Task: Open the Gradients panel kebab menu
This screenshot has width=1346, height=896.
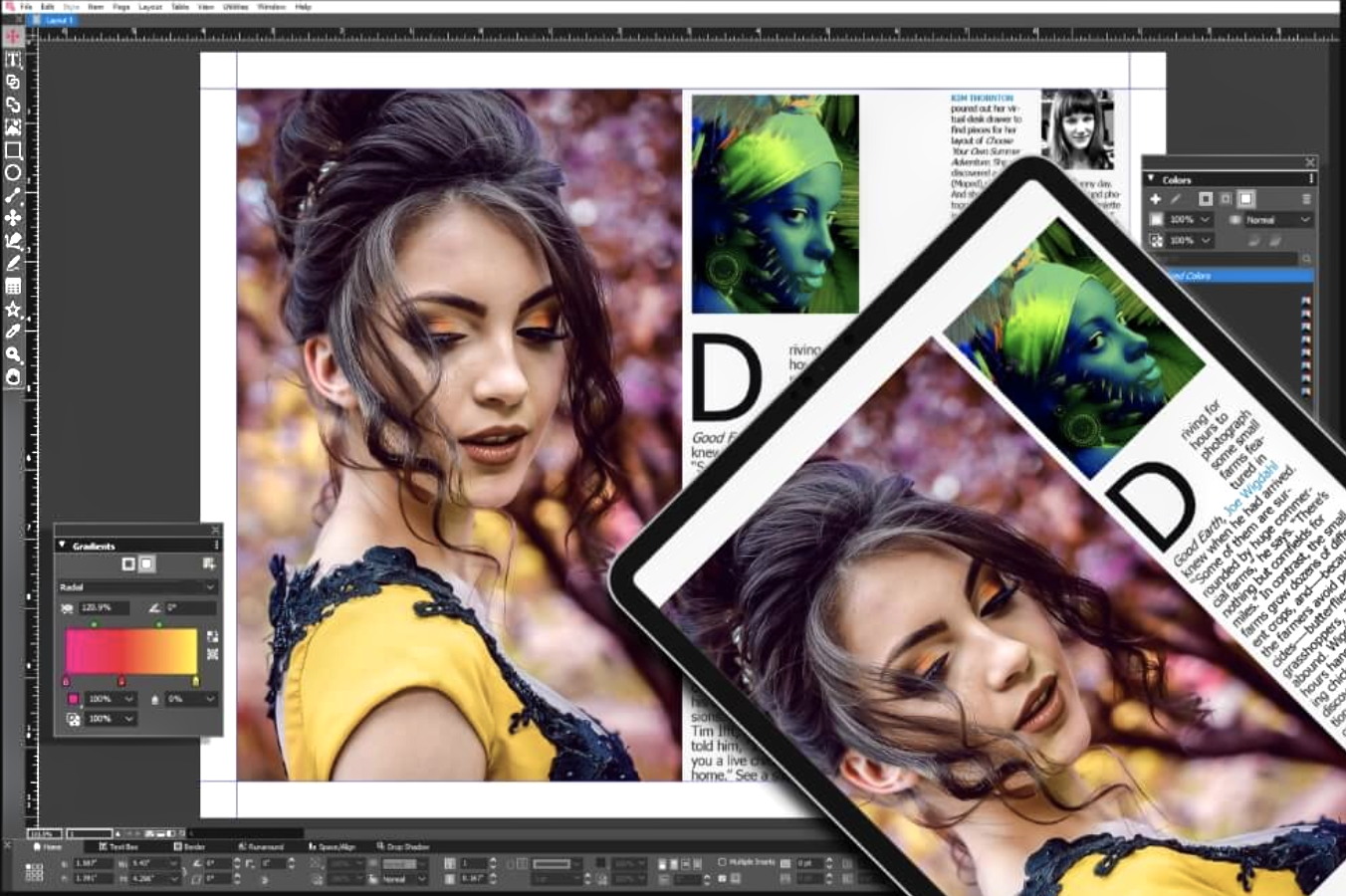Action: click(x=216, y=546)
